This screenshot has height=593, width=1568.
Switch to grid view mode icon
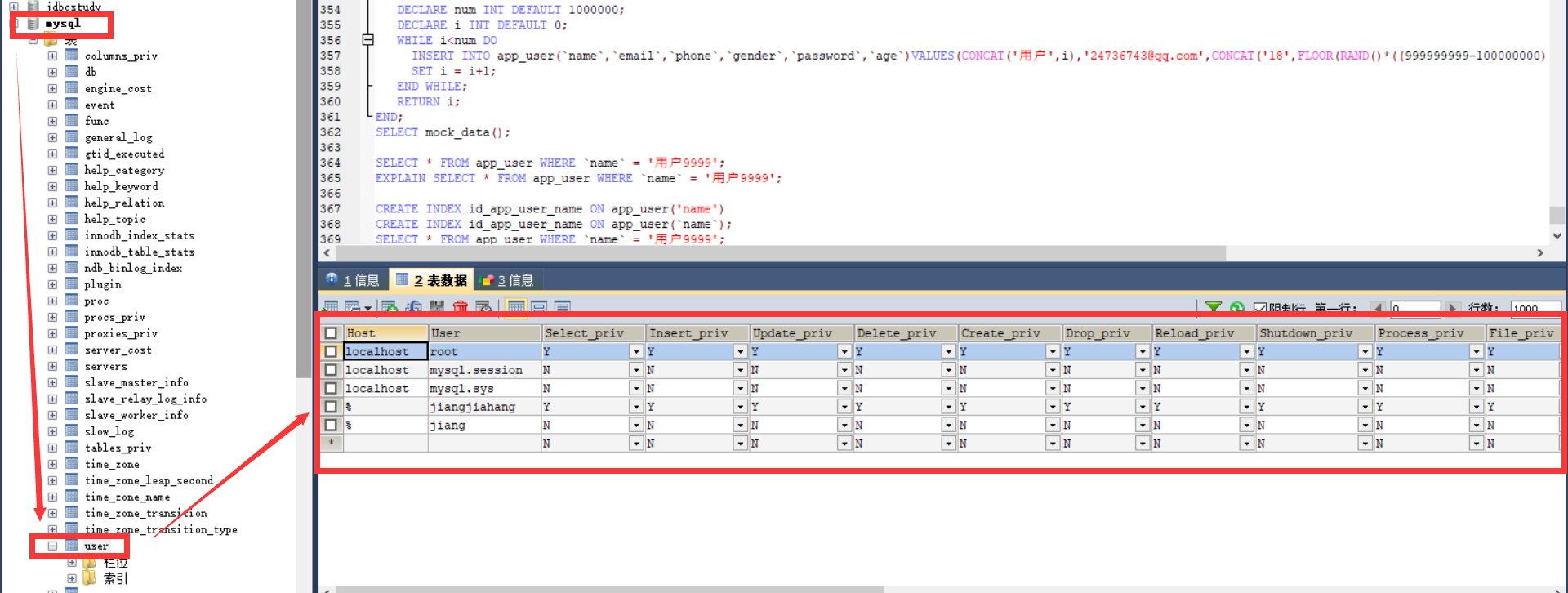516,306
